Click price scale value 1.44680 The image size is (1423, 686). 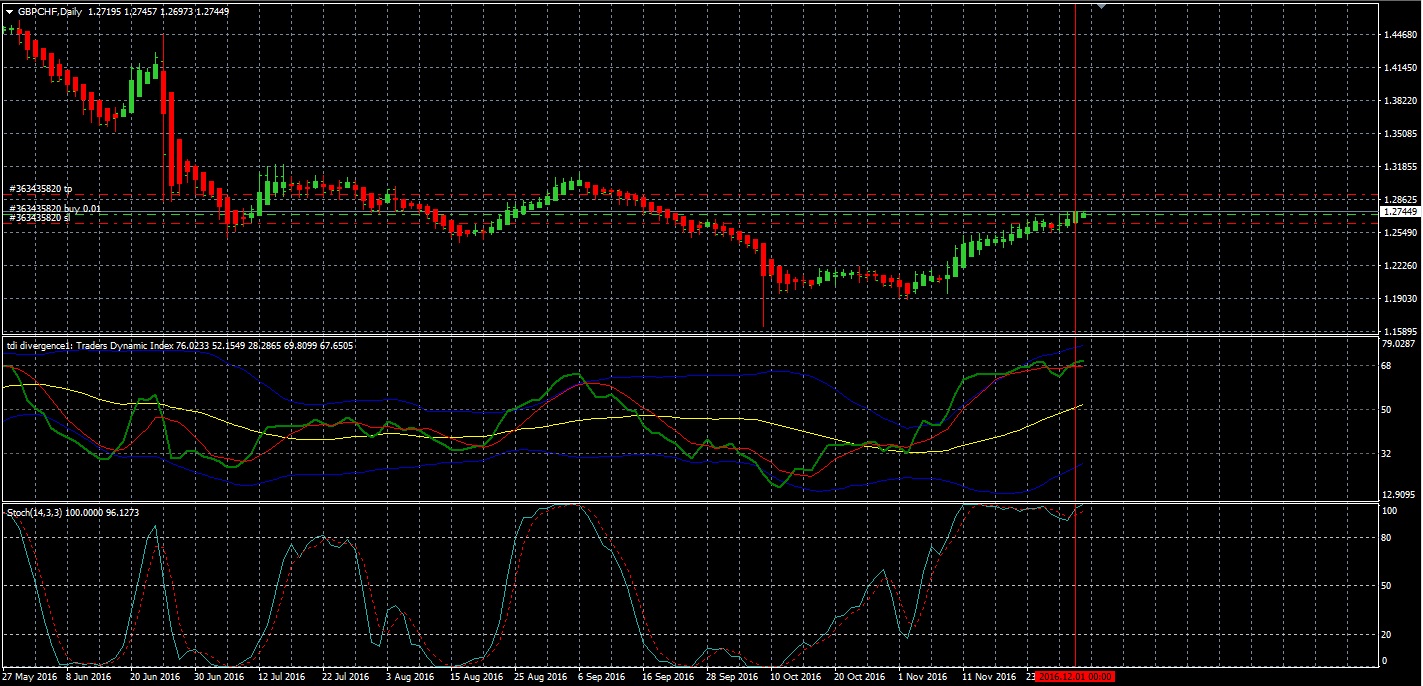click(1401, 35)
